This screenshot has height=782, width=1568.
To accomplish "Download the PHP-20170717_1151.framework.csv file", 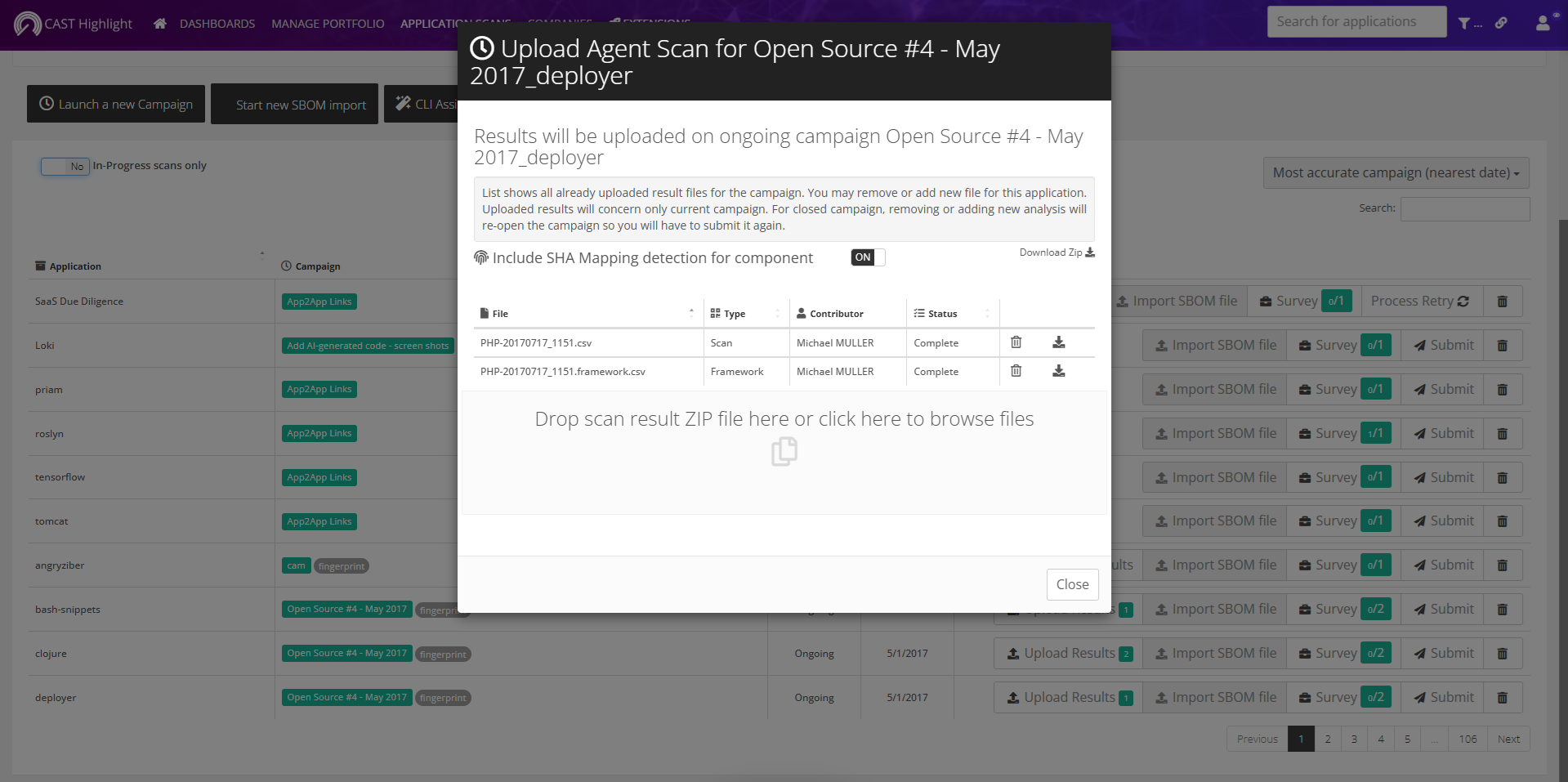I will [1058, 371].
